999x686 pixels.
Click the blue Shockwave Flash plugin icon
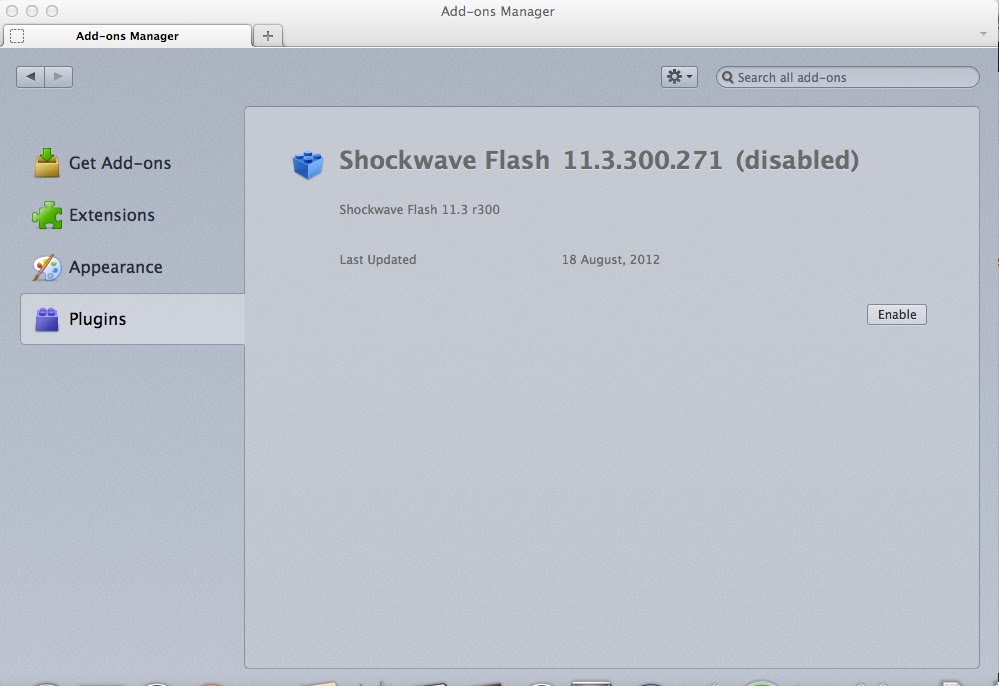click(x=308, y=165)
